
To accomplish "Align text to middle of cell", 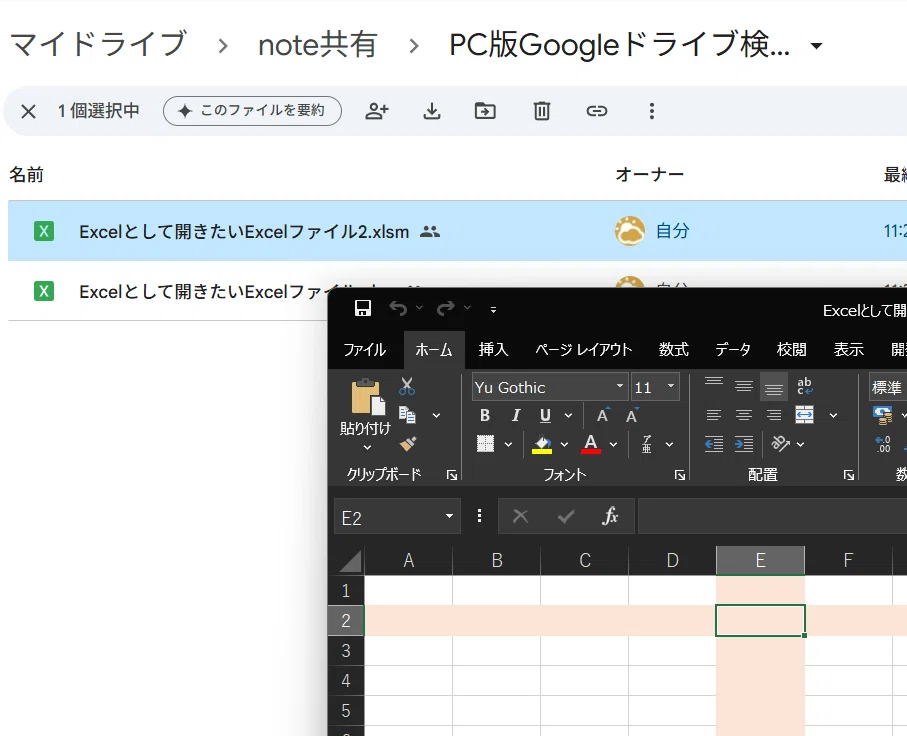I will coord(744,386).
